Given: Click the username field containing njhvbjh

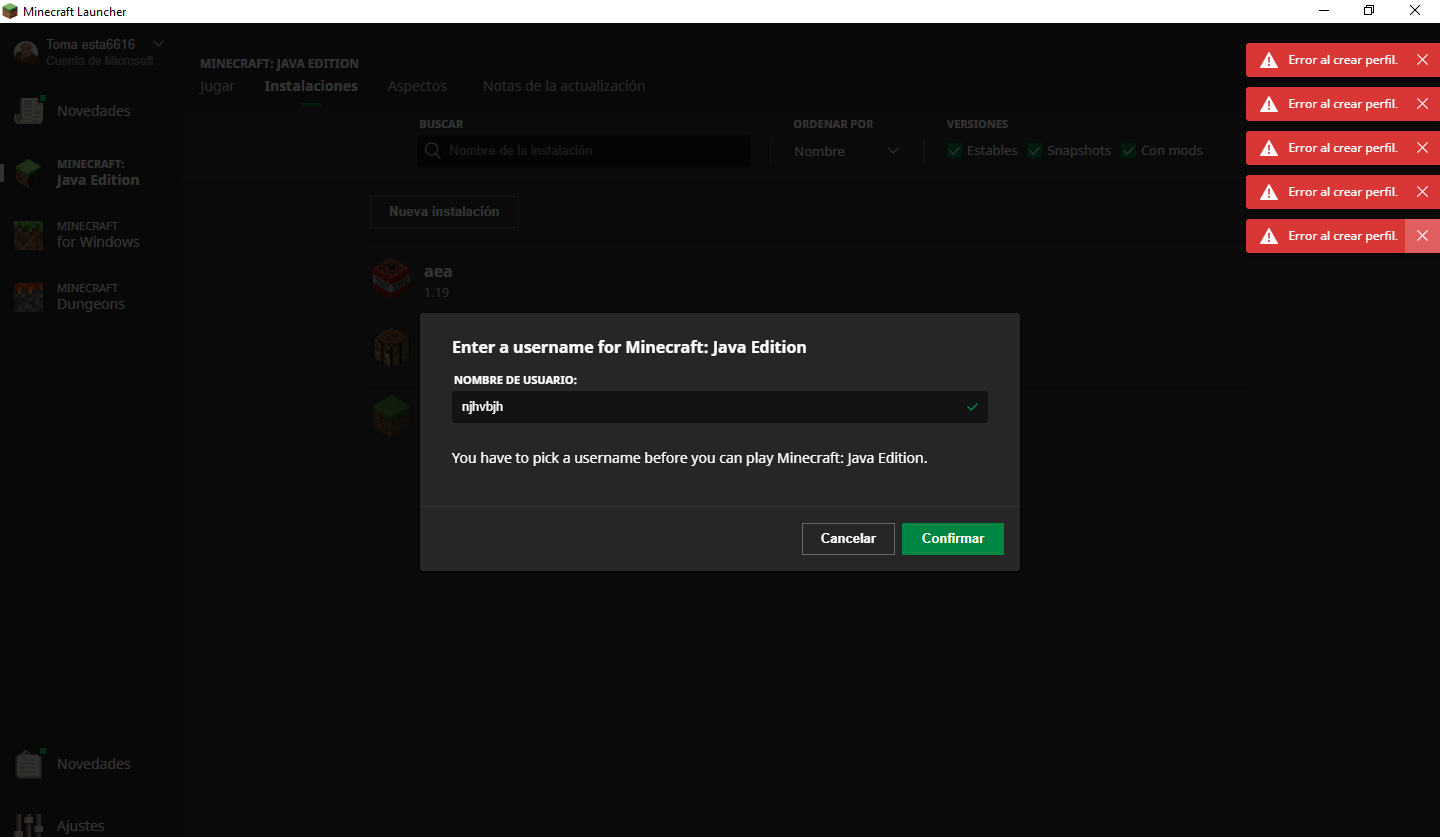Looking at the screenshot, I should coord(720,407).
